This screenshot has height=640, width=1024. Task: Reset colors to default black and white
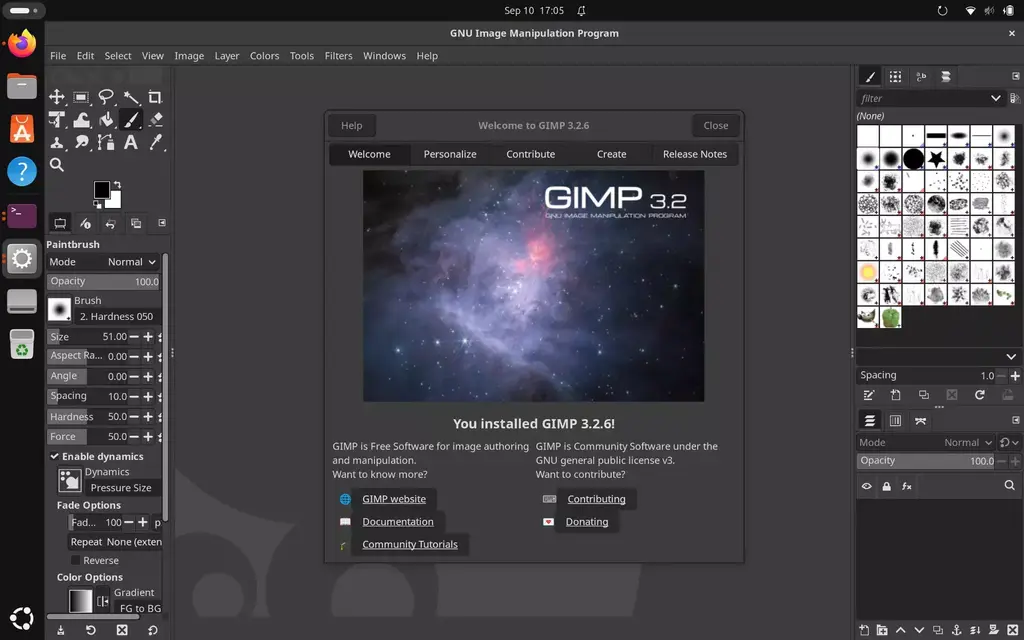click(x=97, y=204)
